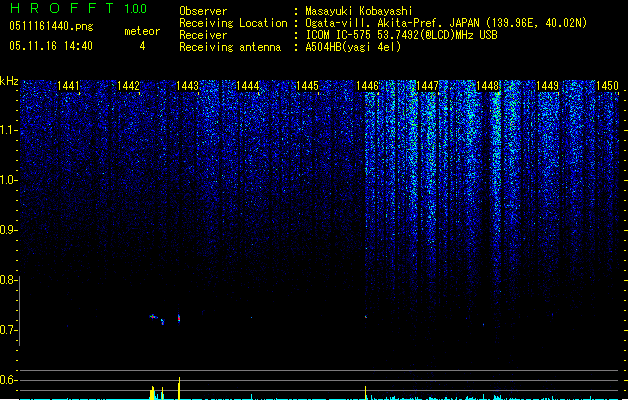Click the meteor count value 4

pyautogui.click(x=142, y=46)
